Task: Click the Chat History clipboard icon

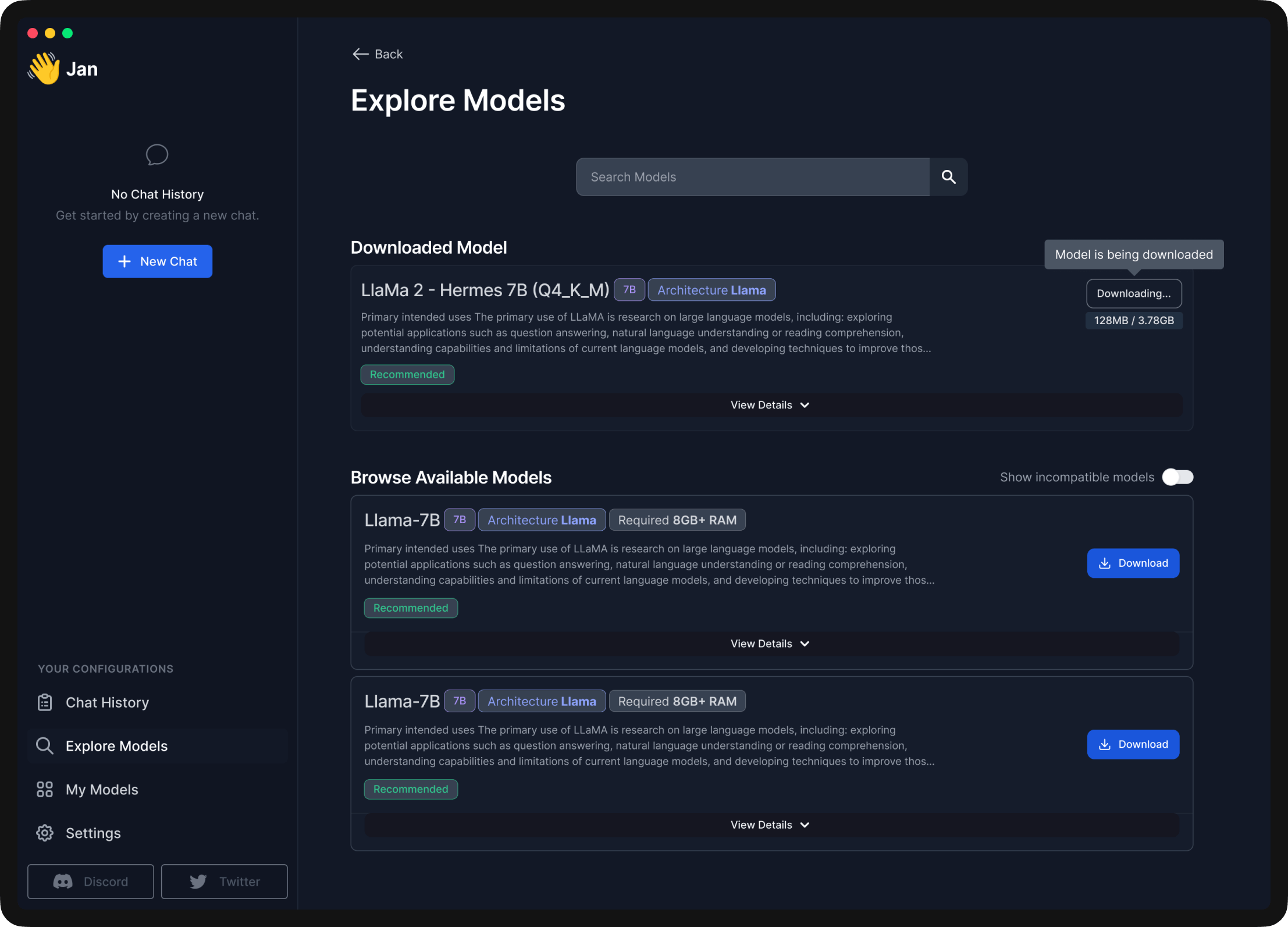Action: coord(45,702)
